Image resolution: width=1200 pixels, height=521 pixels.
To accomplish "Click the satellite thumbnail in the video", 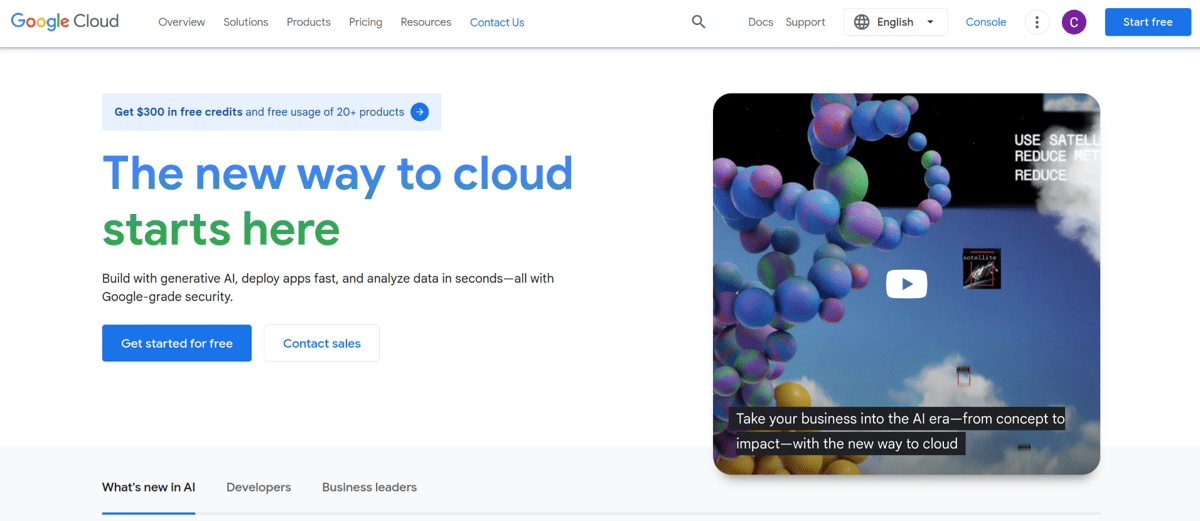I will tap(982, 269).
